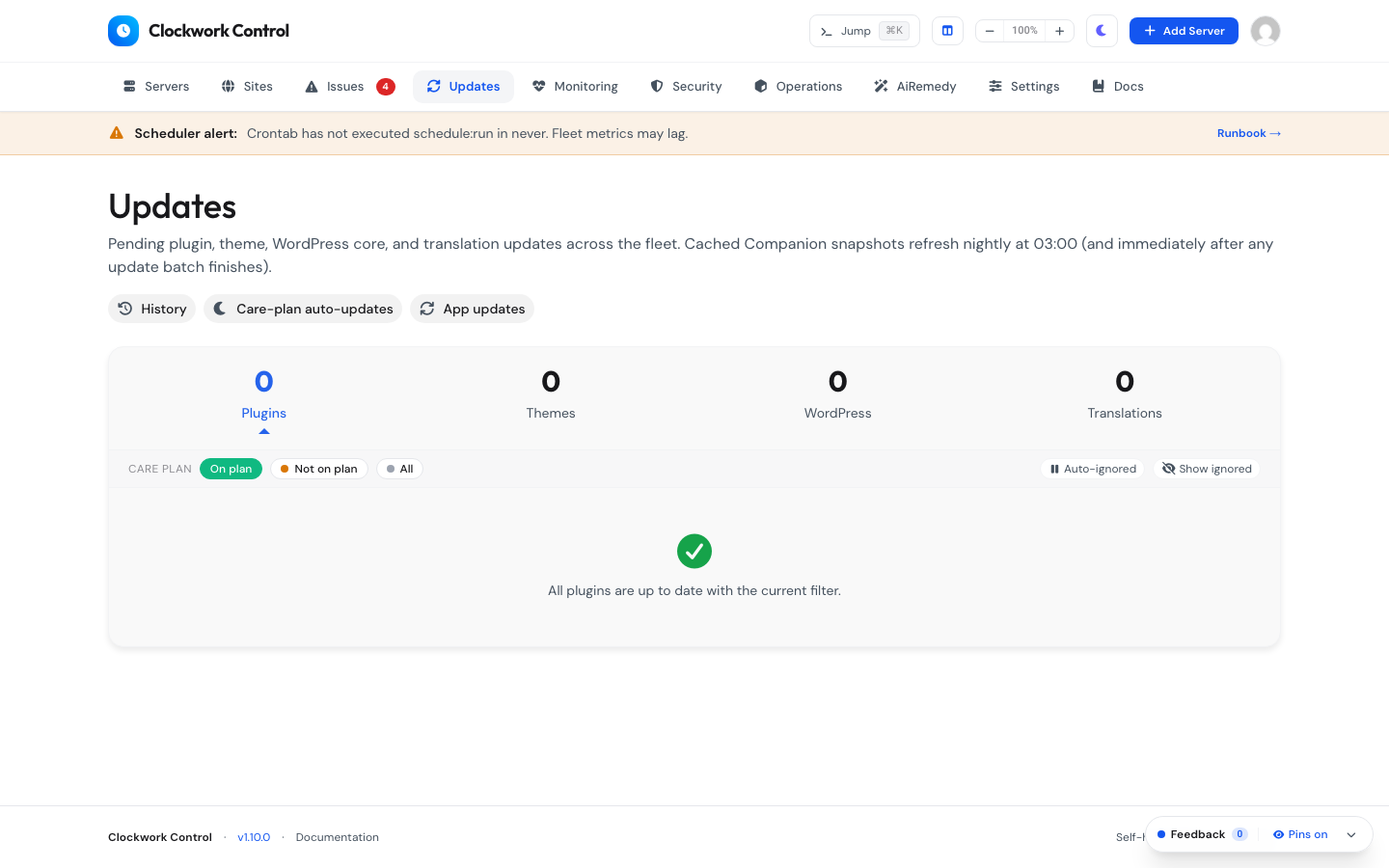Select the Plugins count tab
This screenshot has height=868, width=1389.
coord(264,397)
